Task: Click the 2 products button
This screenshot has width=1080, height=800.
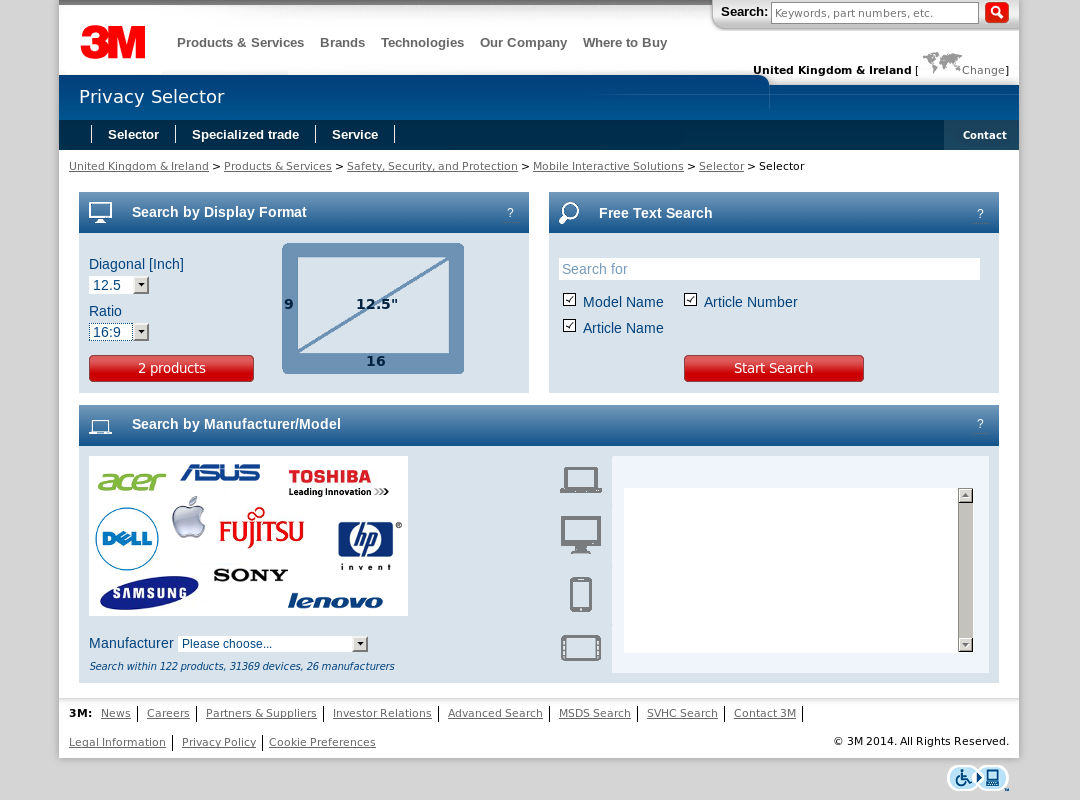Action: [172, 368]
